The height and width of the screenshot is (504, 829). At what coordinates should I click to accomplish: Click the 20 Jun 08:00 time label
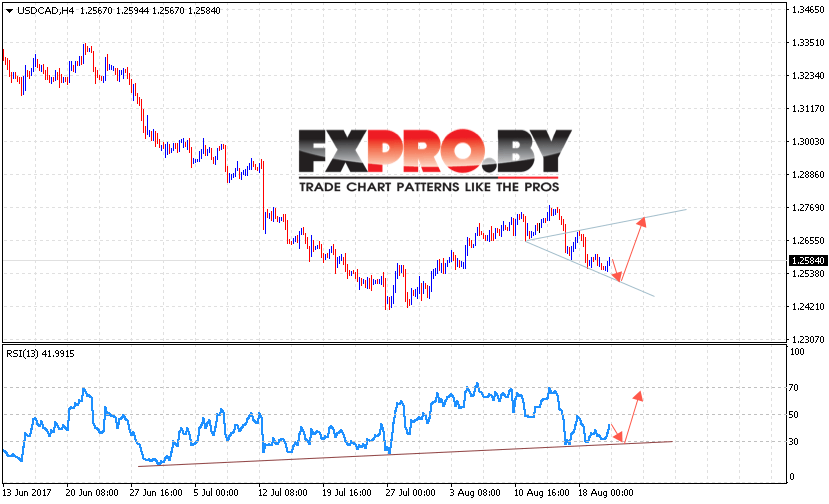click(x=92, y=493)
